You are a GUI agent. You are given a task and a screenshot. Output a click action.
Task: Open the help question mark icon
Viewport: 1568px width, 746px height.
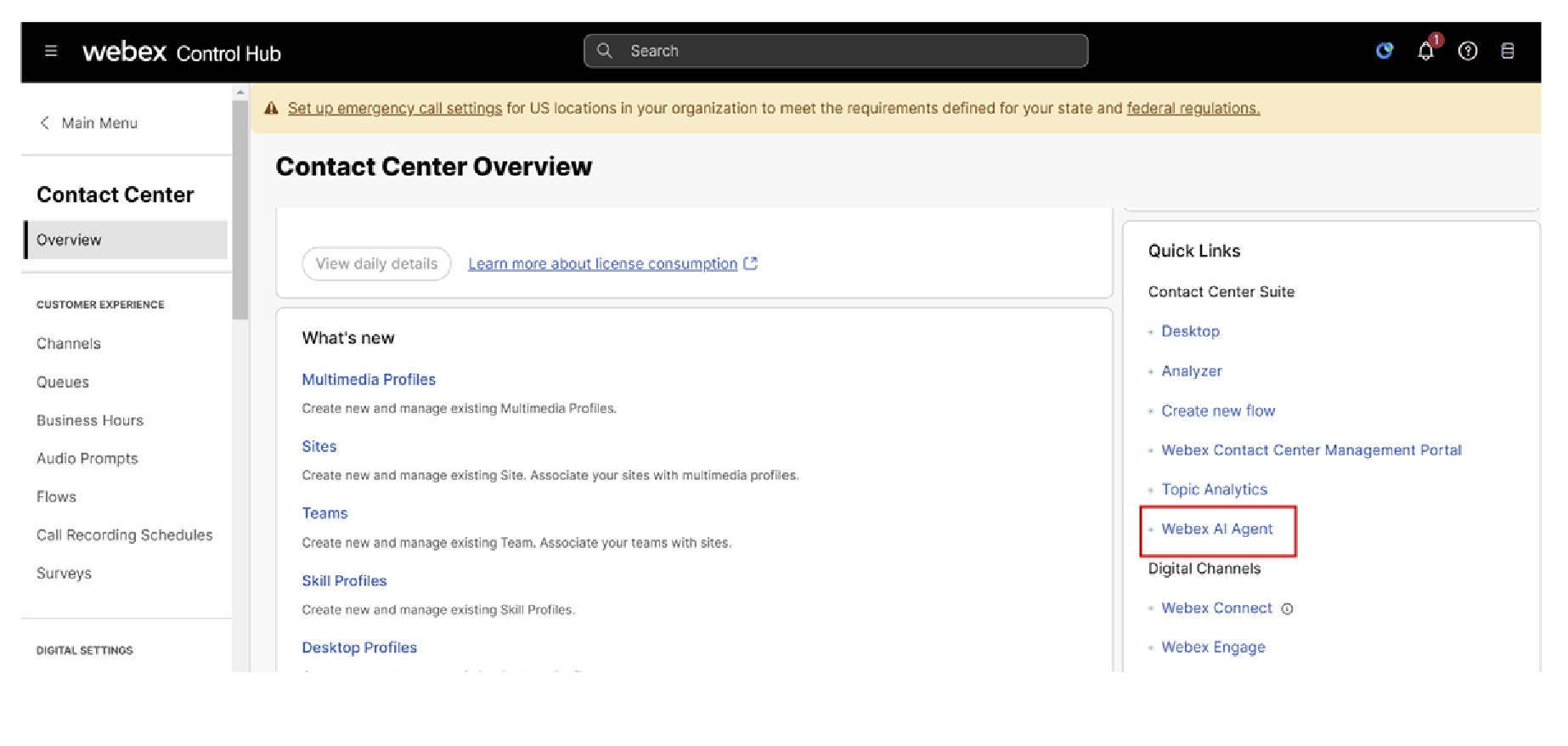coord(1468,51)
